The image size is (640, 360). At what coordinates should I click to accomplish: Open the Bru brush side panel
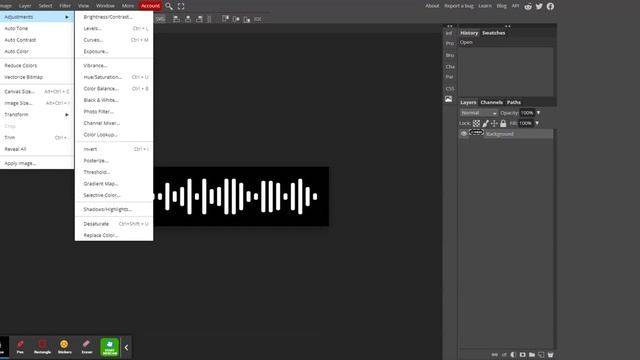click(x=449, y=55)
